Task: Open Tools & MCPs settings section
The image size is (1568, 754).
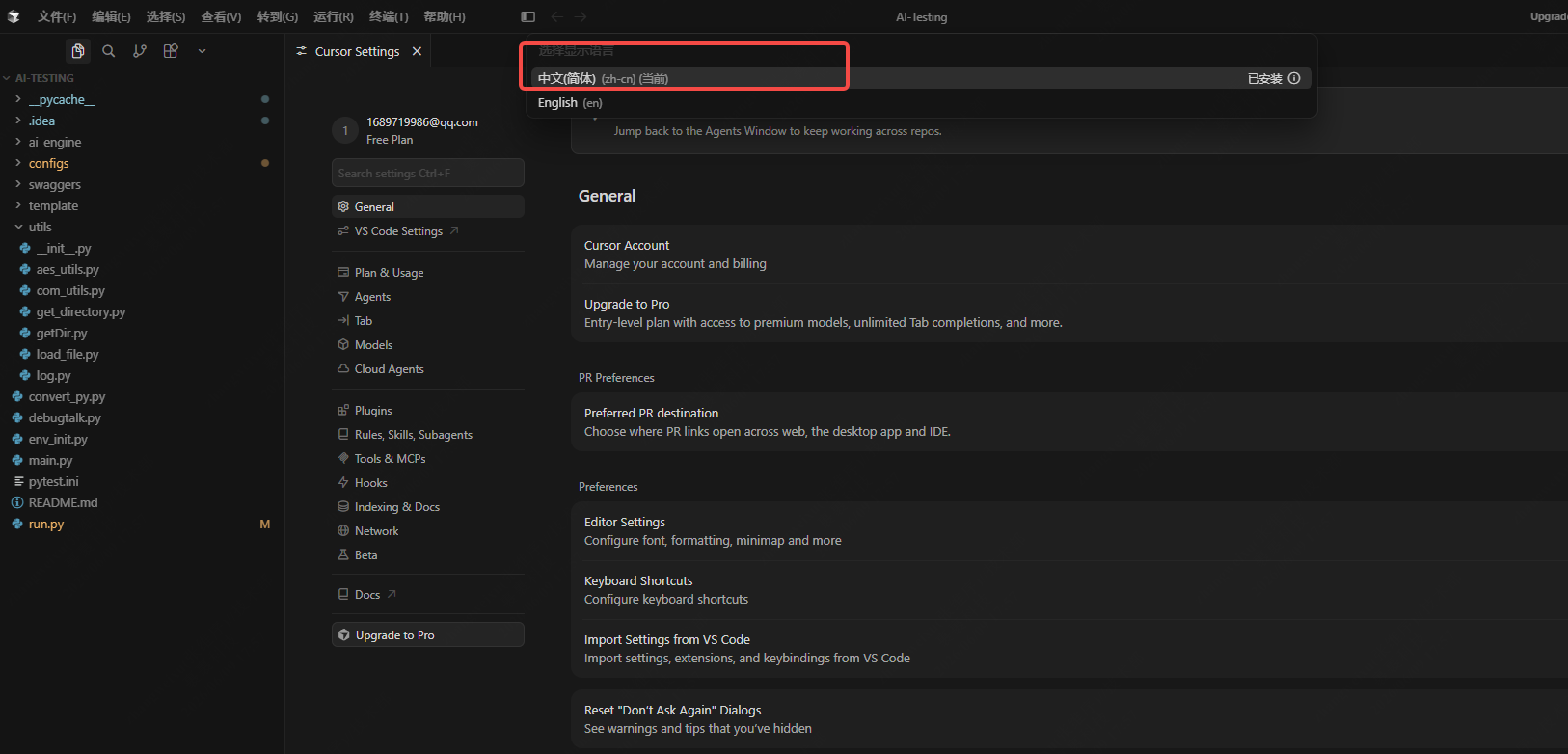Action: [x=428, y=459]
